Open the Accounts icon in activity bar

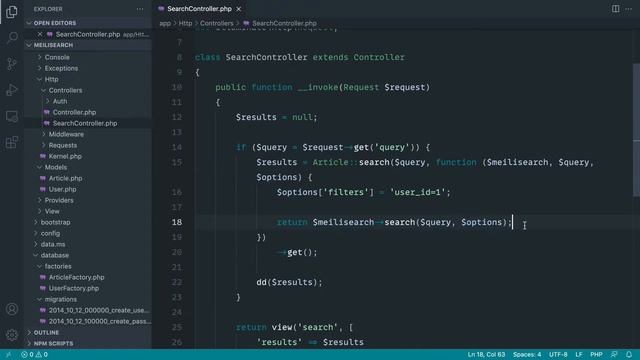[12, 309]
